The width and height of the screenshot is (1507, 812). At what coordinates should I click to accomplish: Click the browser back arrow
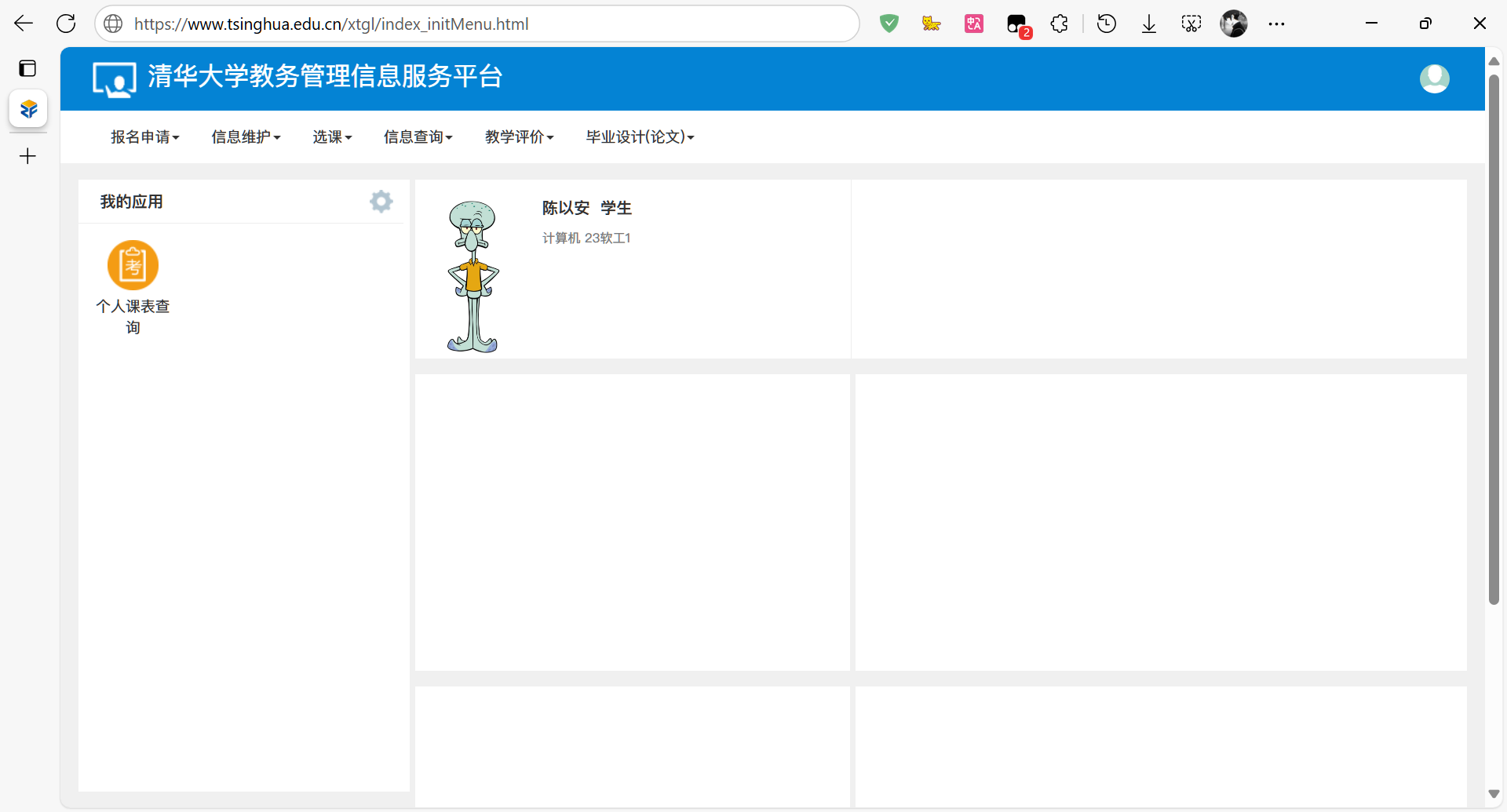tap(24, 24)
